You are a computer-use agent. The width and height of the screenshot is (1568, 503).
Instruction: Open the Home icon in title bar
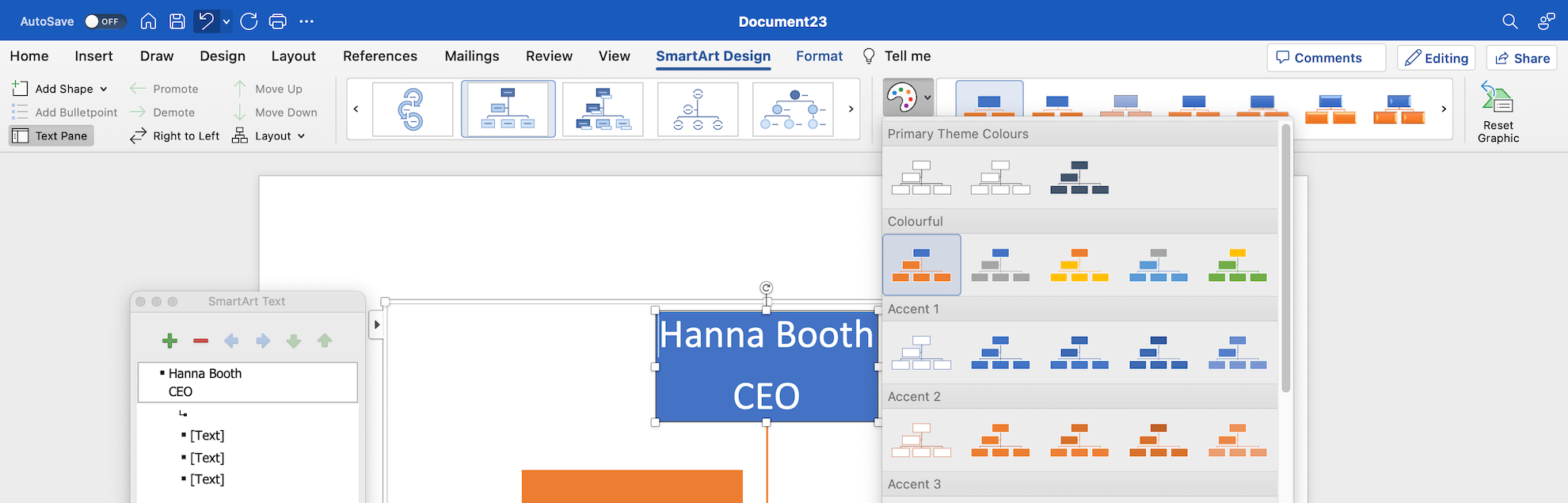[x=148, y=21]
